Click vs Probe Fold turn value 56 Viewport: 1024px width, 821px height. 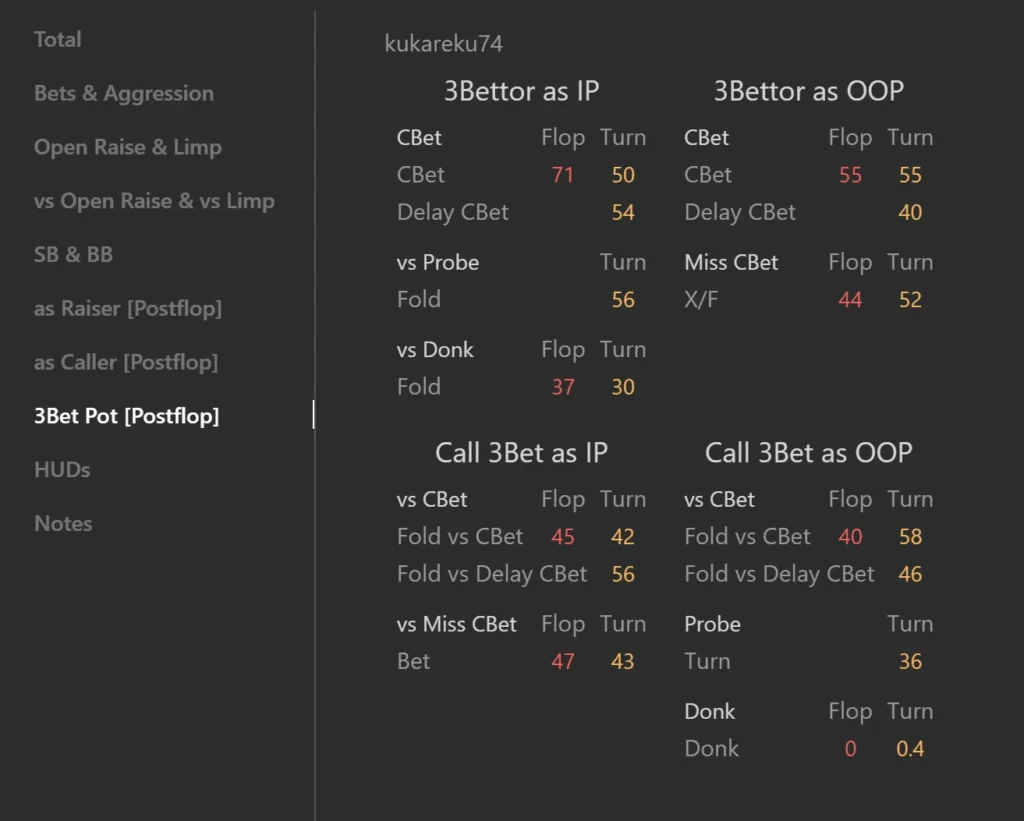point(623,300)
